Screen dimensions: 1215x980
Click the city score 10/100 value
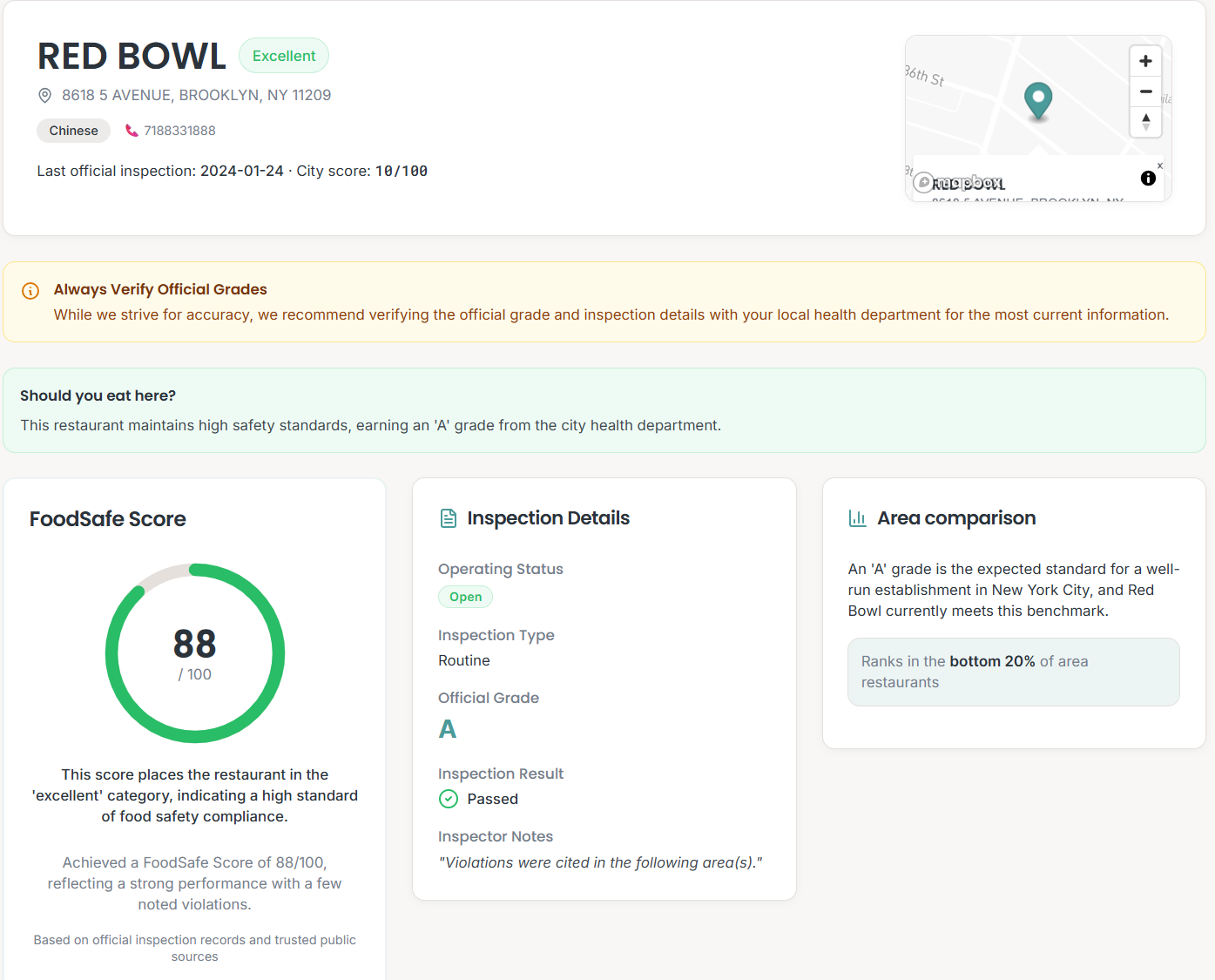pos(402,171)
